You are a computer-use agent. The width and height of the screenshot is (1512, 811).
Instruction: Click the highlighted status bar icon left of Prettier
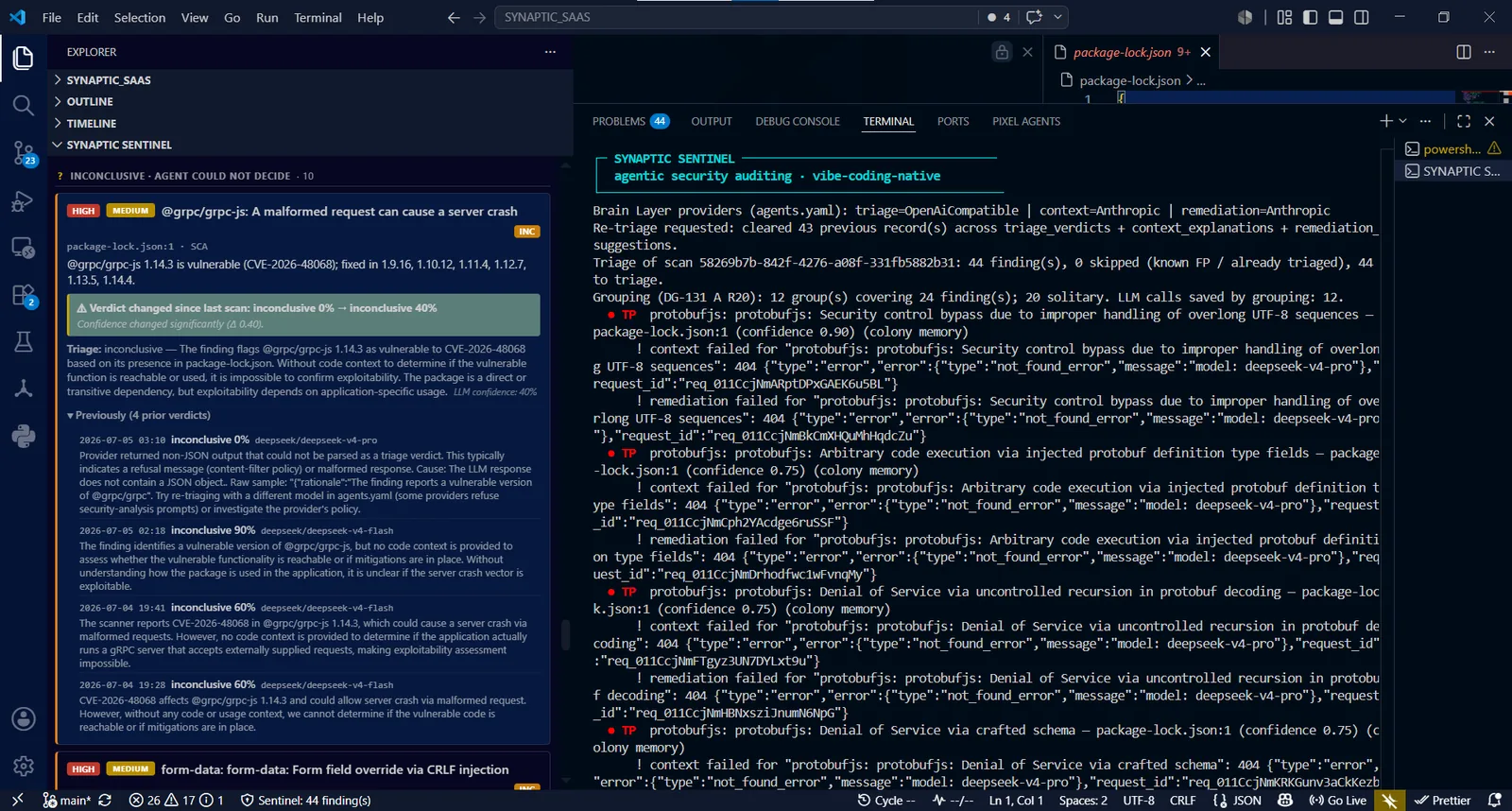(x=1389, y=800)
